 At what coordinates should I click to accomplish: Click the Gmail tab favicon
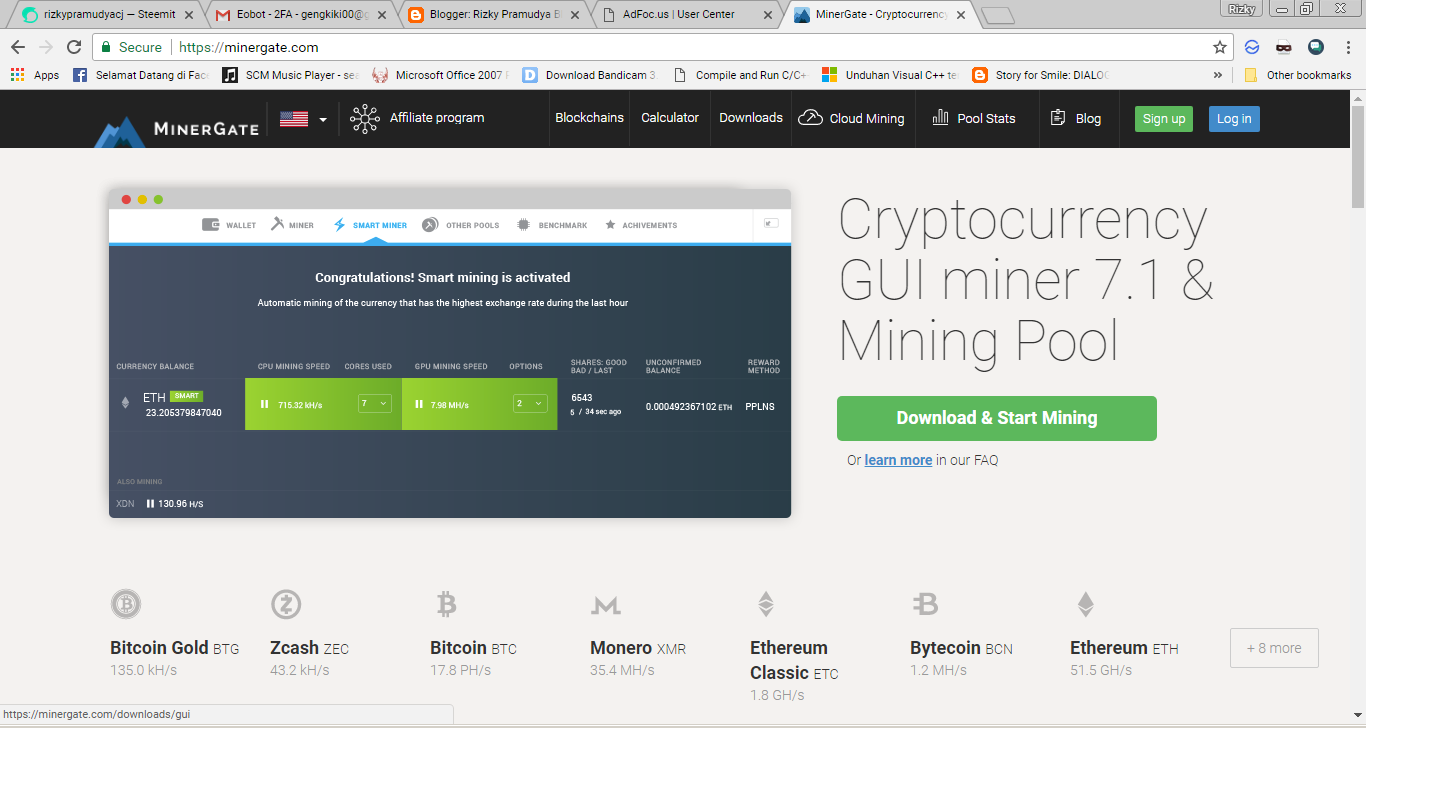pyautogui.click(x=224, y=15)
